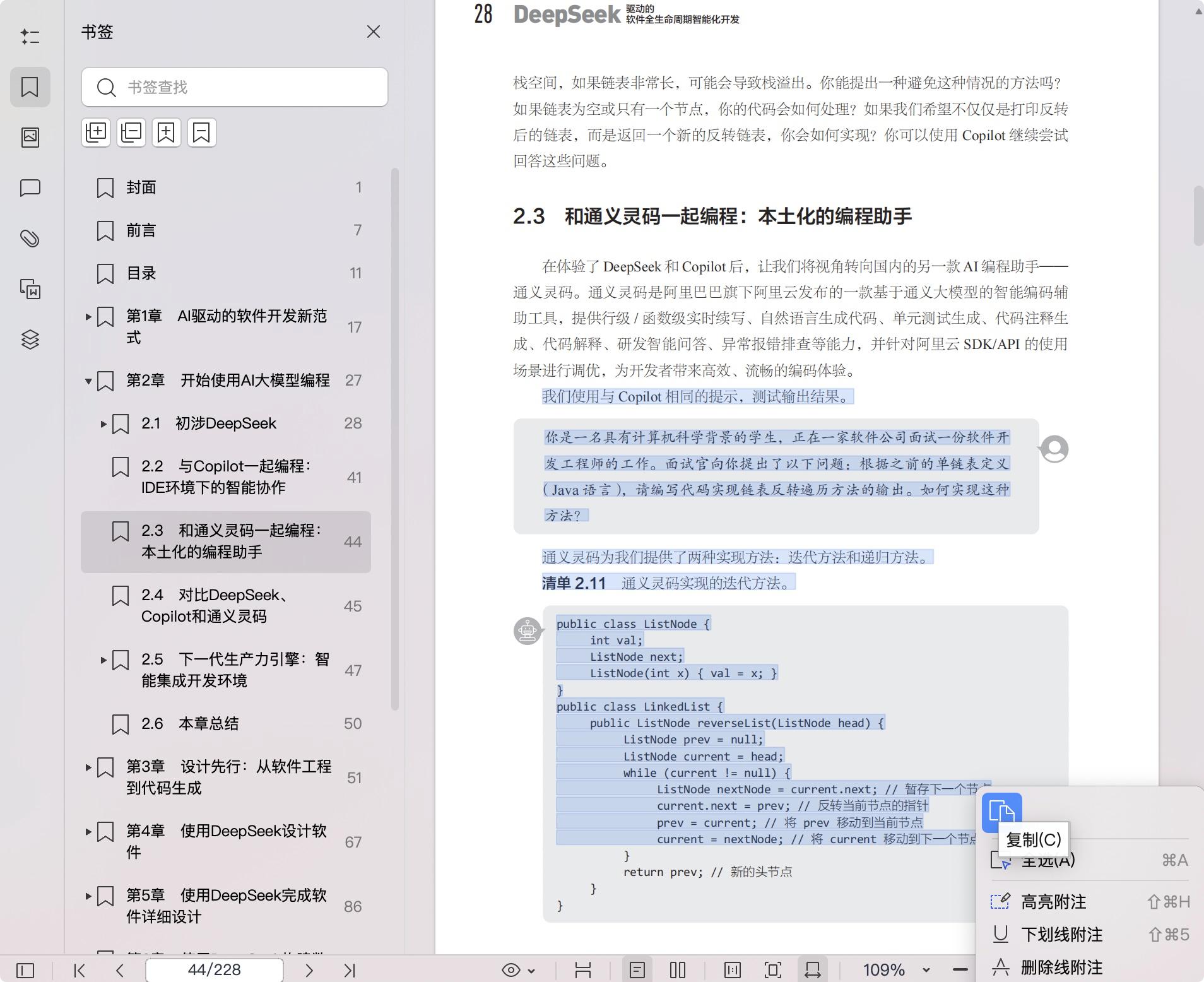This screenshot has width=1204, height=982.
Task: Enter full screen fit mode
Action: click(773, 970)
